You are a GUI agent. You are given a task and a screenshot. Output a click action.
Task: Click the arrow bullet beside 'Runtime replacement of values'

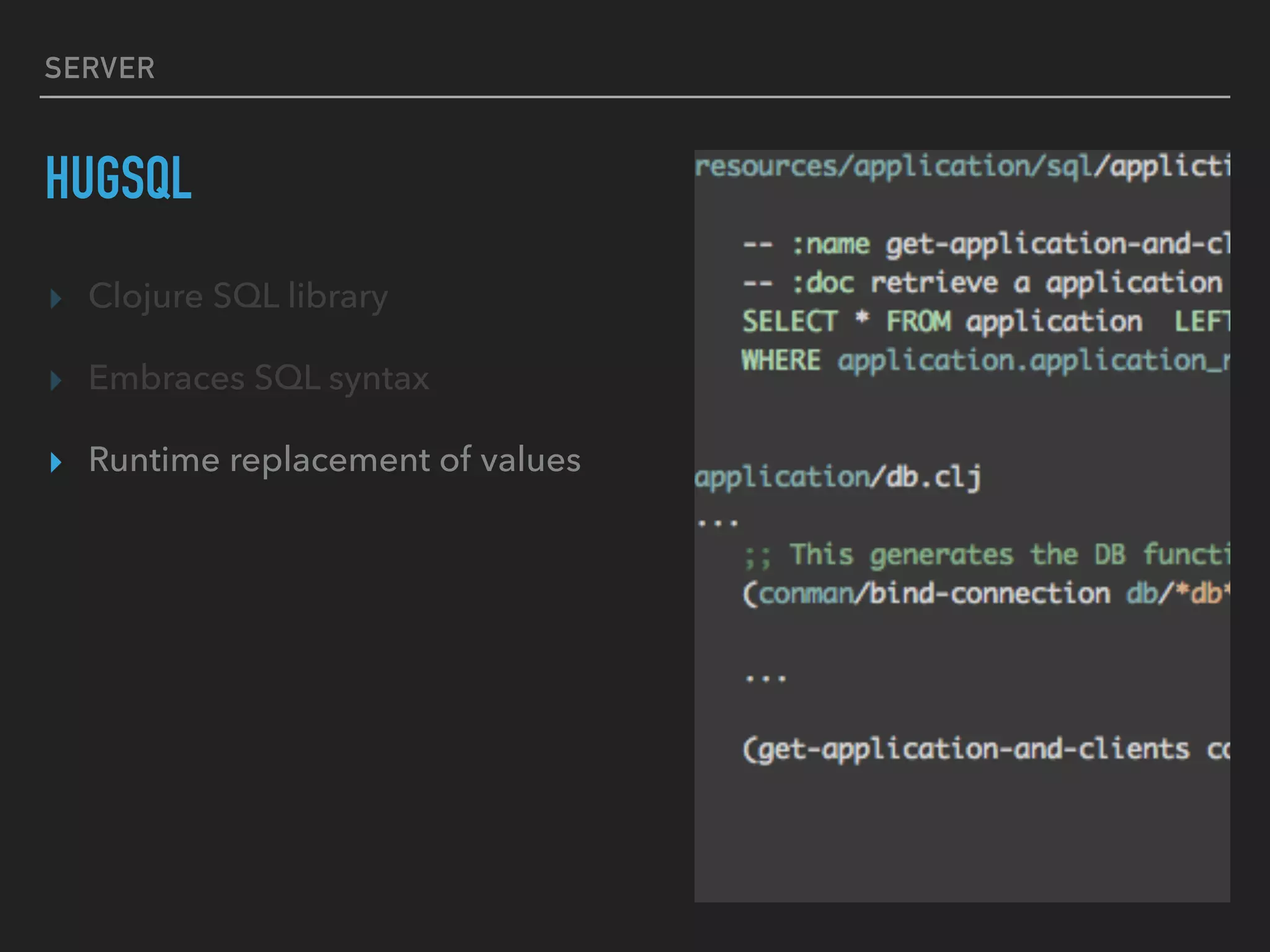pos(56,462)
